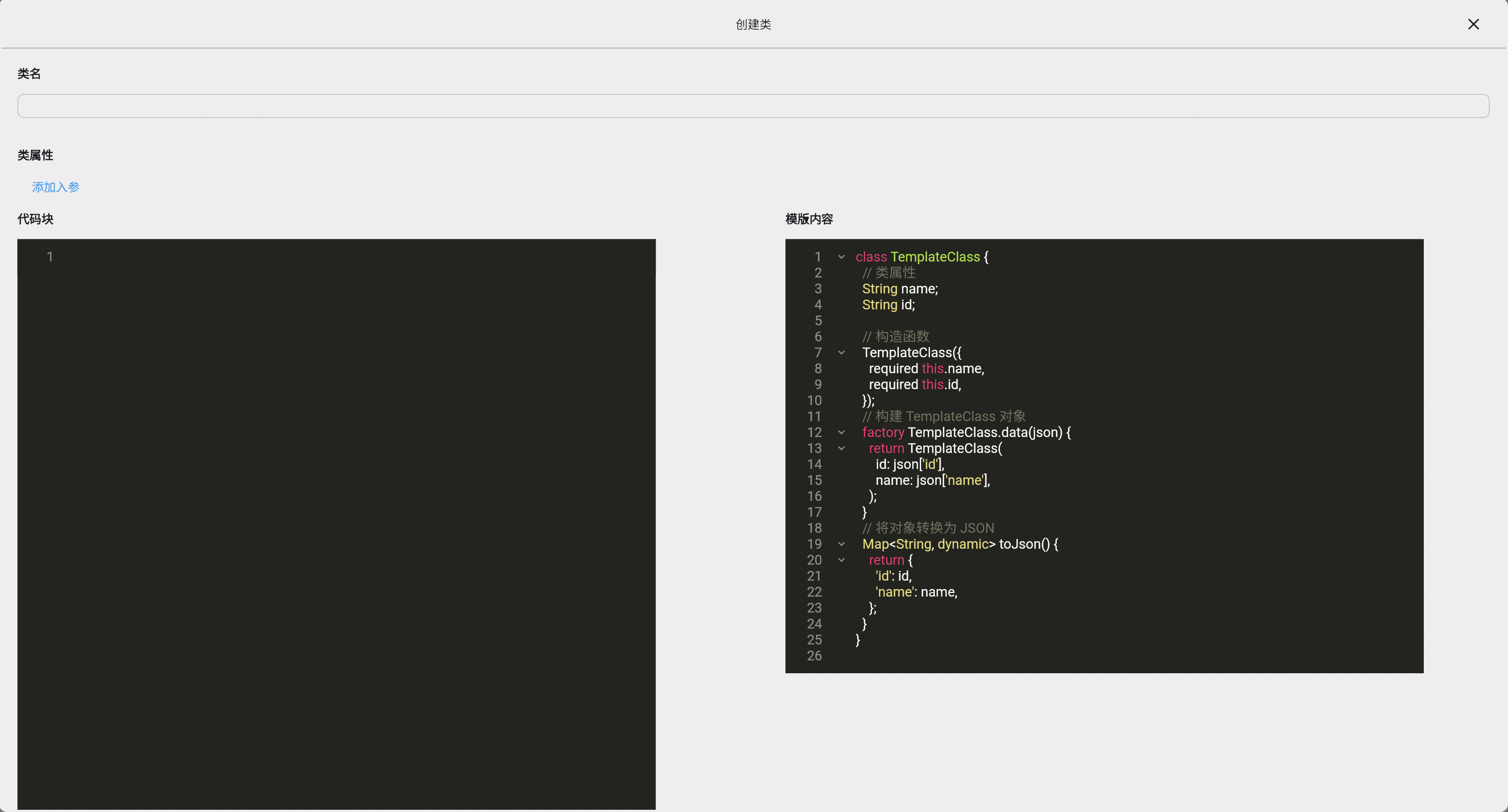Collapse the return map fold on line 20
This screenshot has width=1508, height=812.
coord(841,560)
